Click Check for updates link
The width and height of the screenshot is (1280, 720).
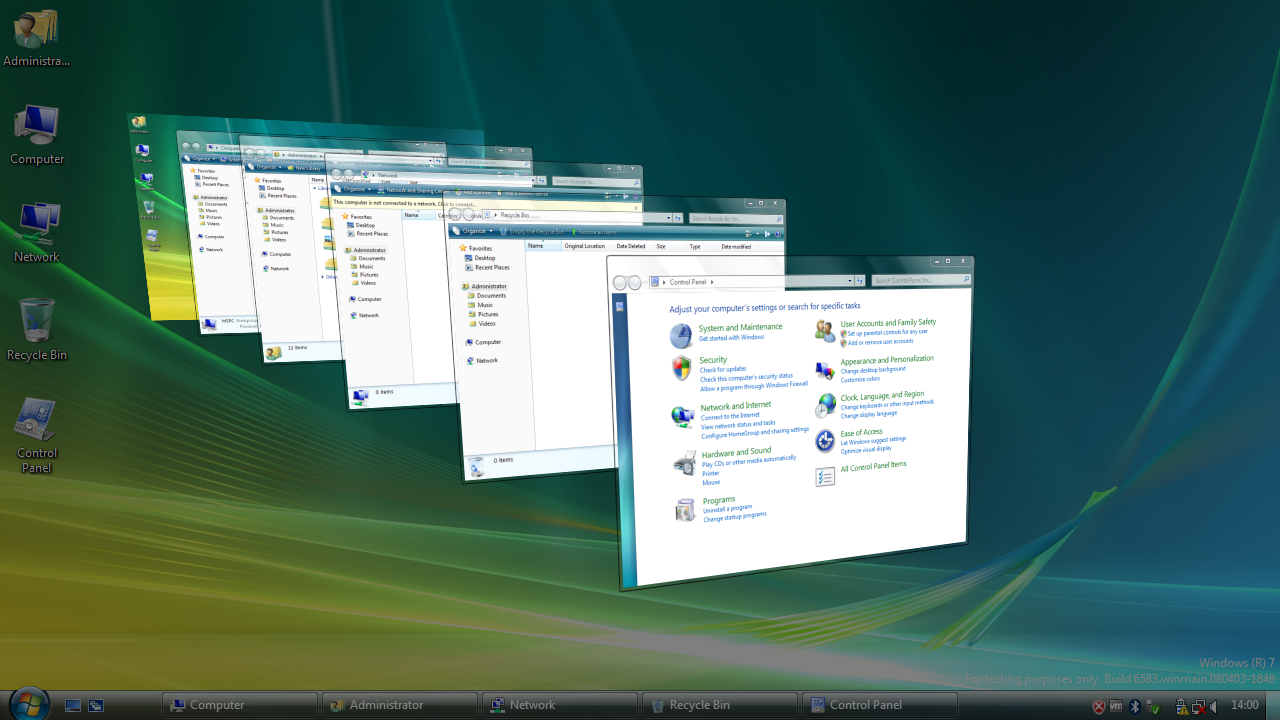click(x=723, y=369)
